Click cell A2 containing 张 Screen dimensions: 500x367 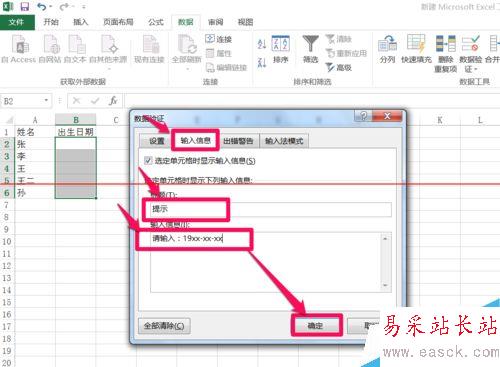[35, 144]
